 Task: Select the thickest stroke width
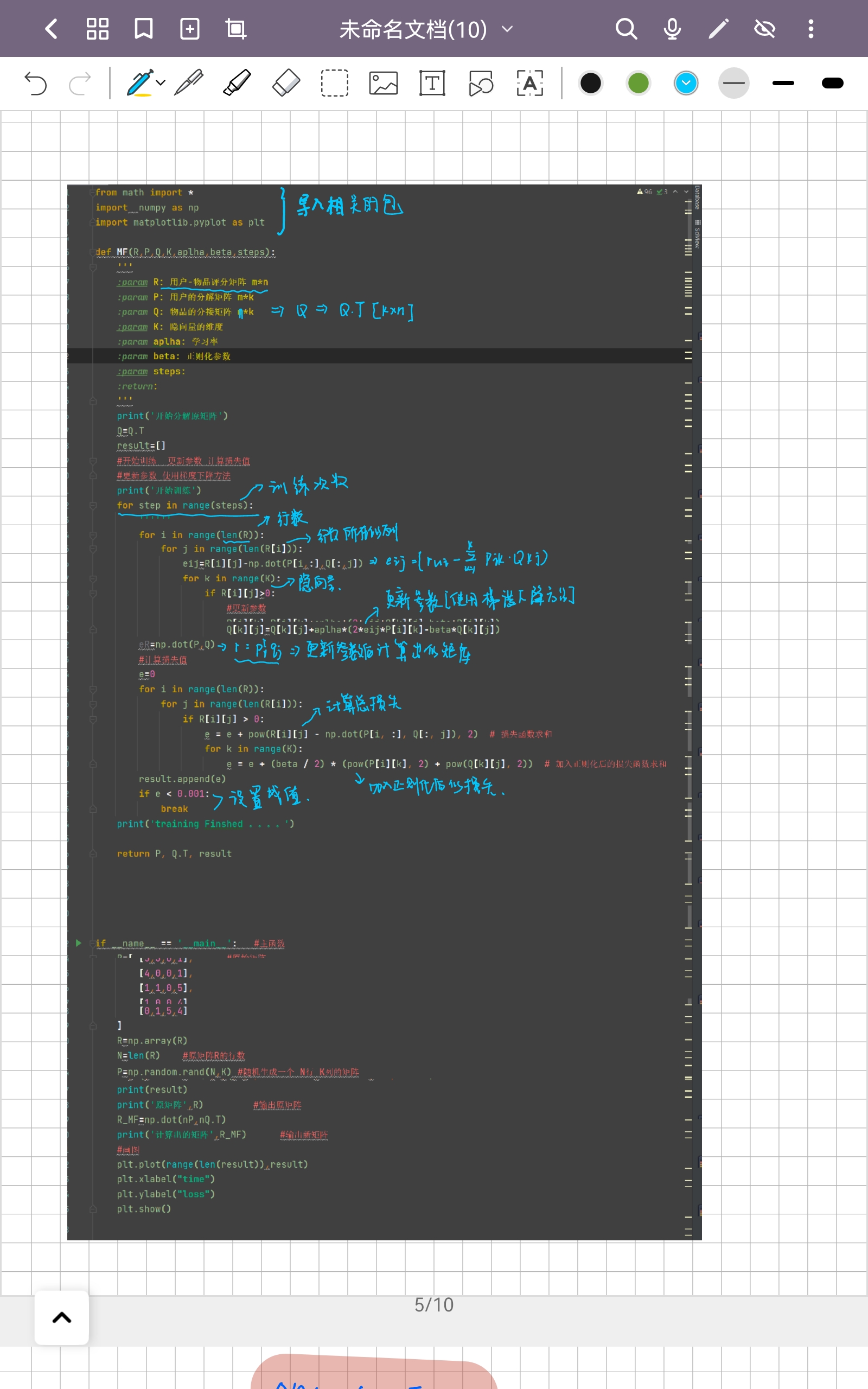(832, 82)
